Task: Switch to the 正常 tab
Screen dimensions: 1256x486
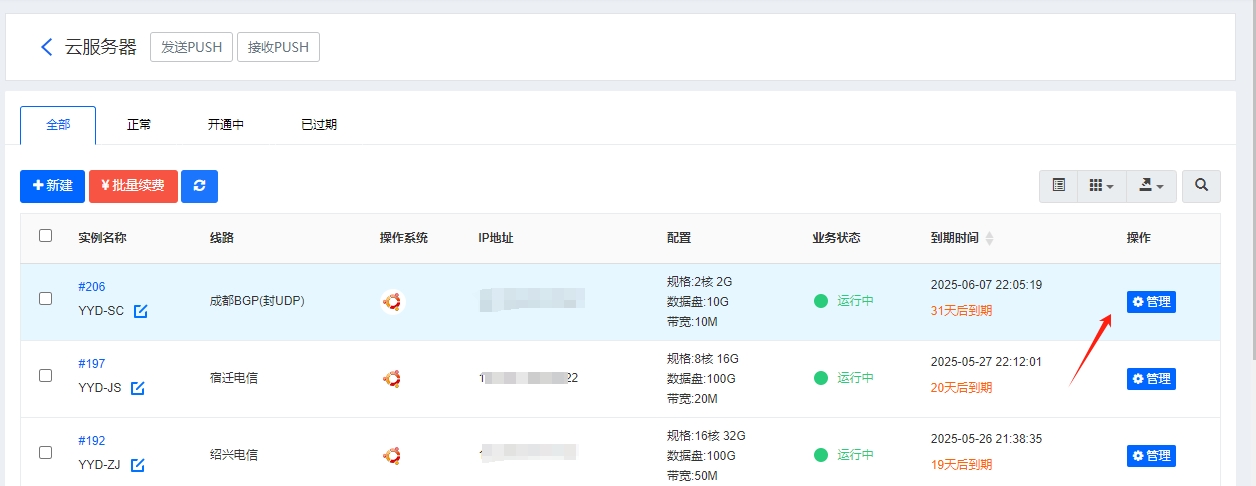Action: point(139,125)
